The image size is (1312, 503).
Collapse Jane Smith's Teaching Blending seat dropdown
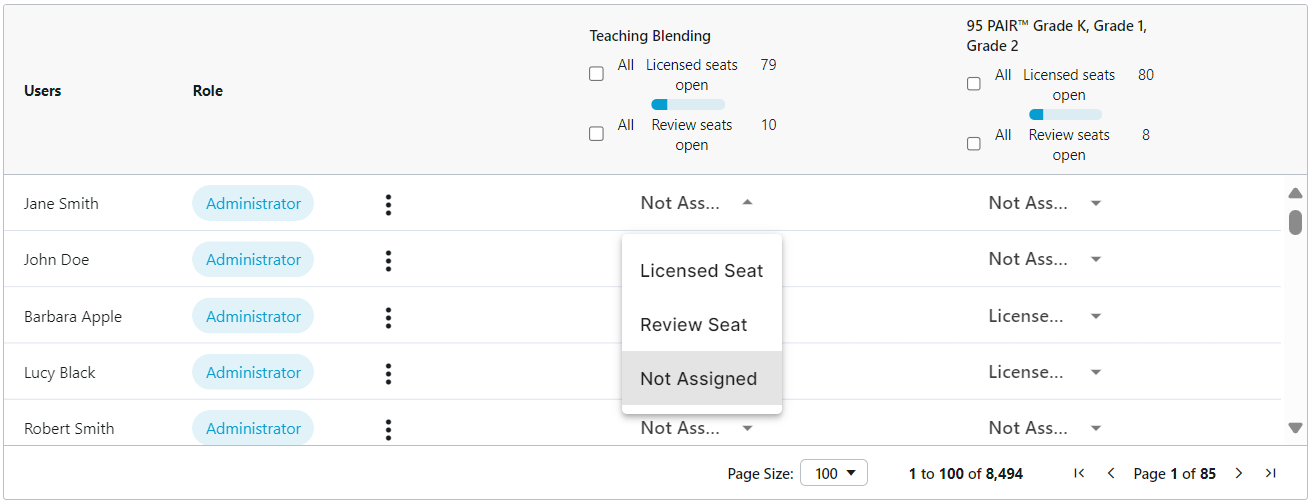747,203
